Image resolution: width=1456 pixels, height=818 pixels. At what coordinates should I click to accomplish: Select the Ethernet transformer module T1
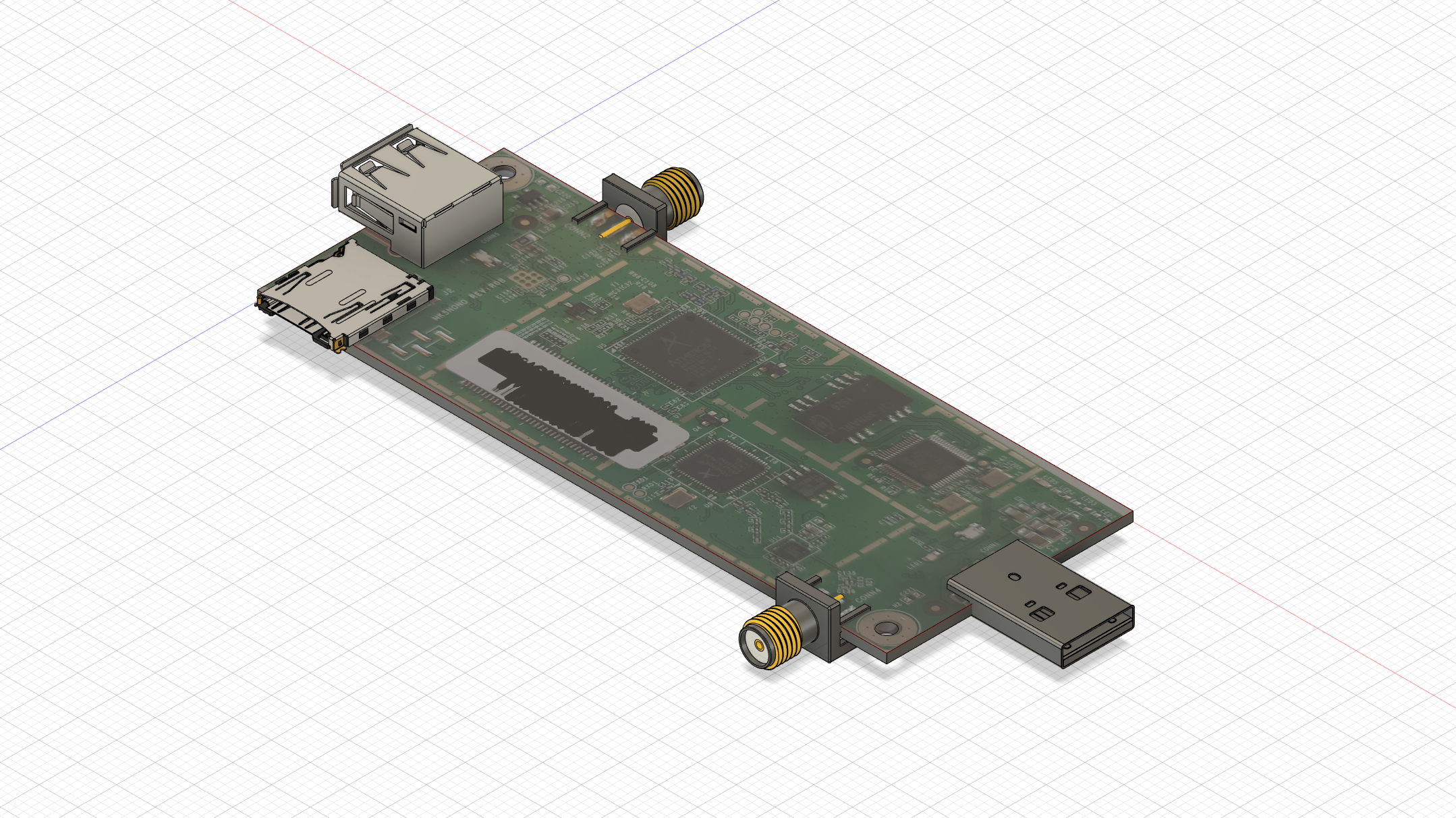click(x=853, y=408)
